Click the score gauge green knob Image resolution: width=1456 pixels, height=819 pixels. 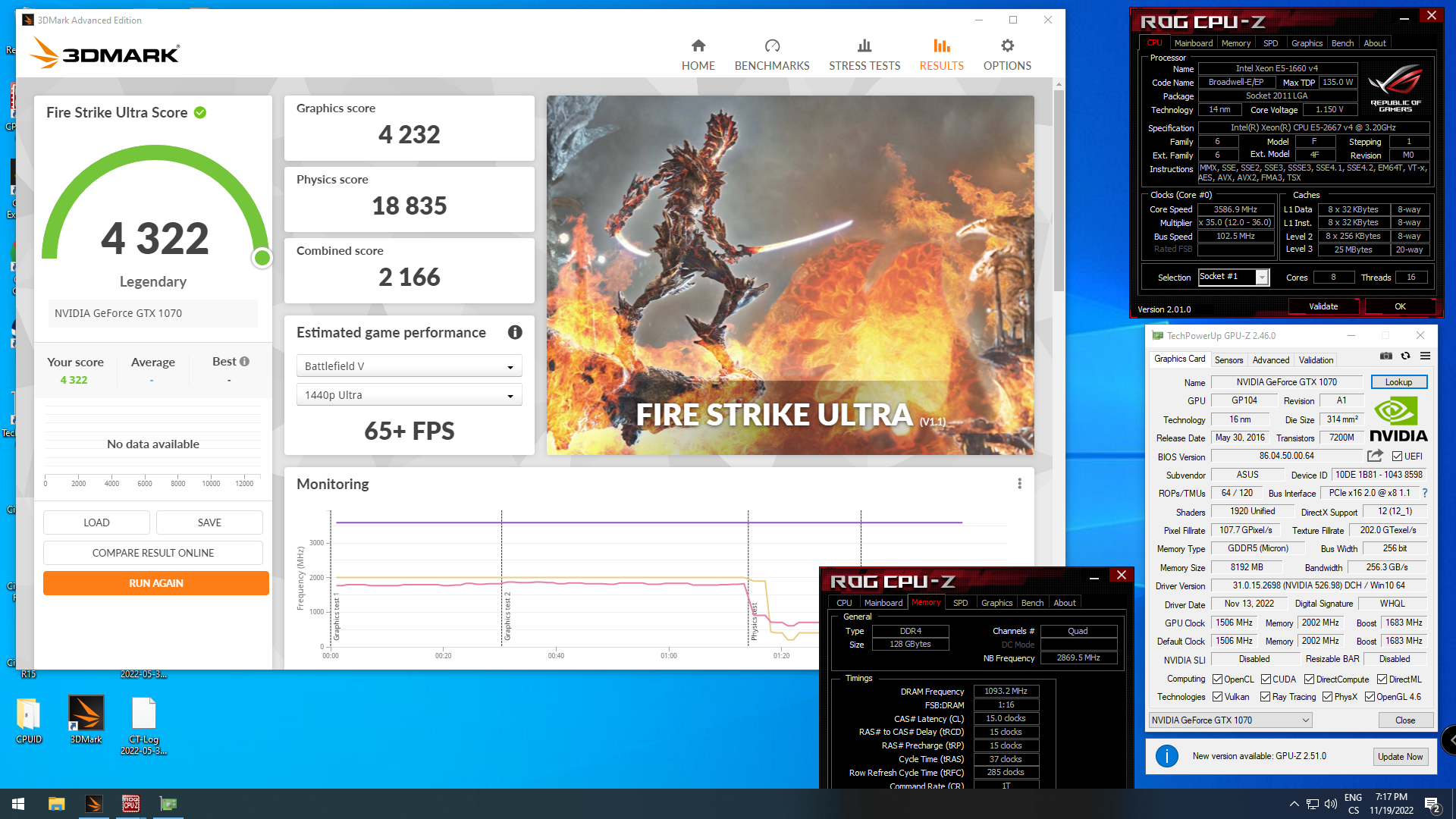(262, 258)
